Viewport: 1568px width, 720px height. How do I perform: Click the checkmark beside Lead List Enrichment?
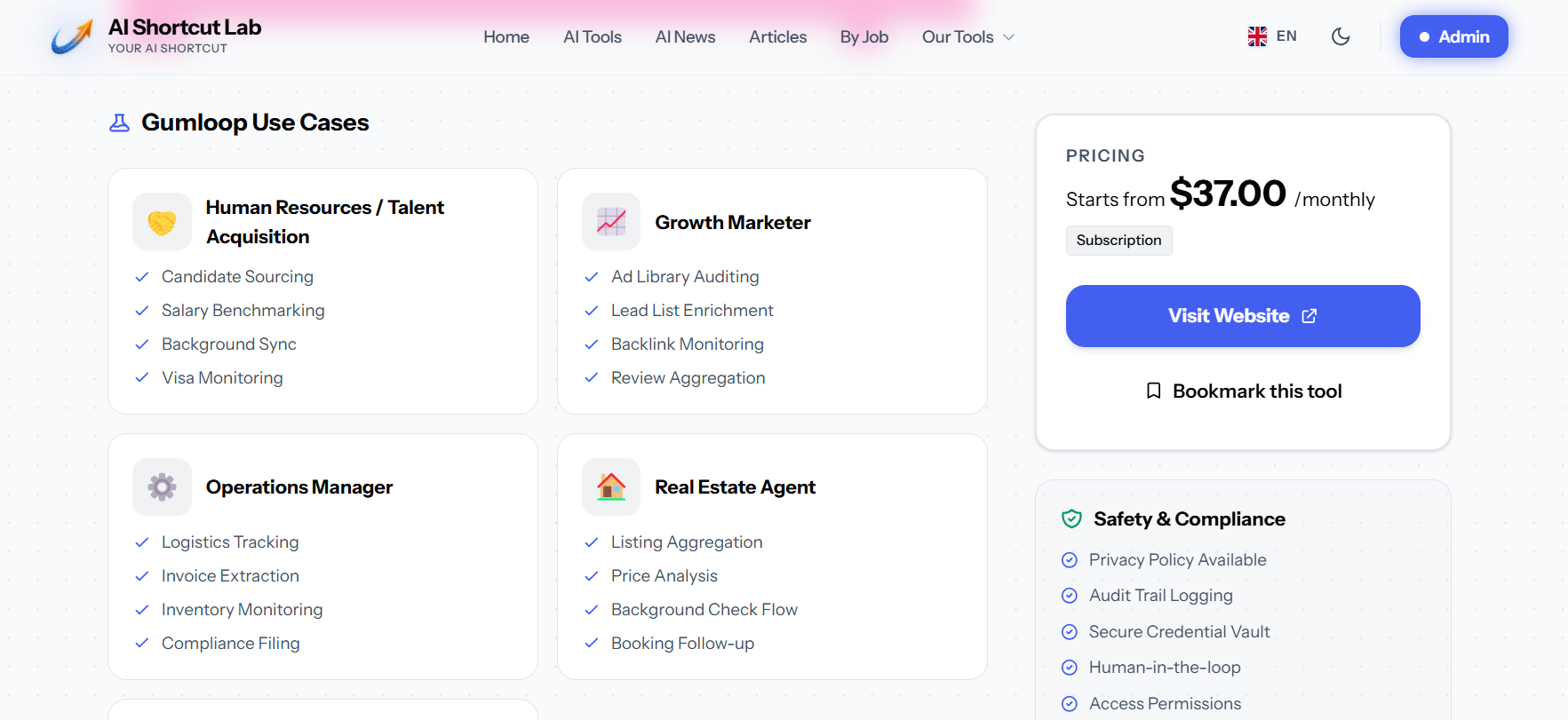[592, 311]
